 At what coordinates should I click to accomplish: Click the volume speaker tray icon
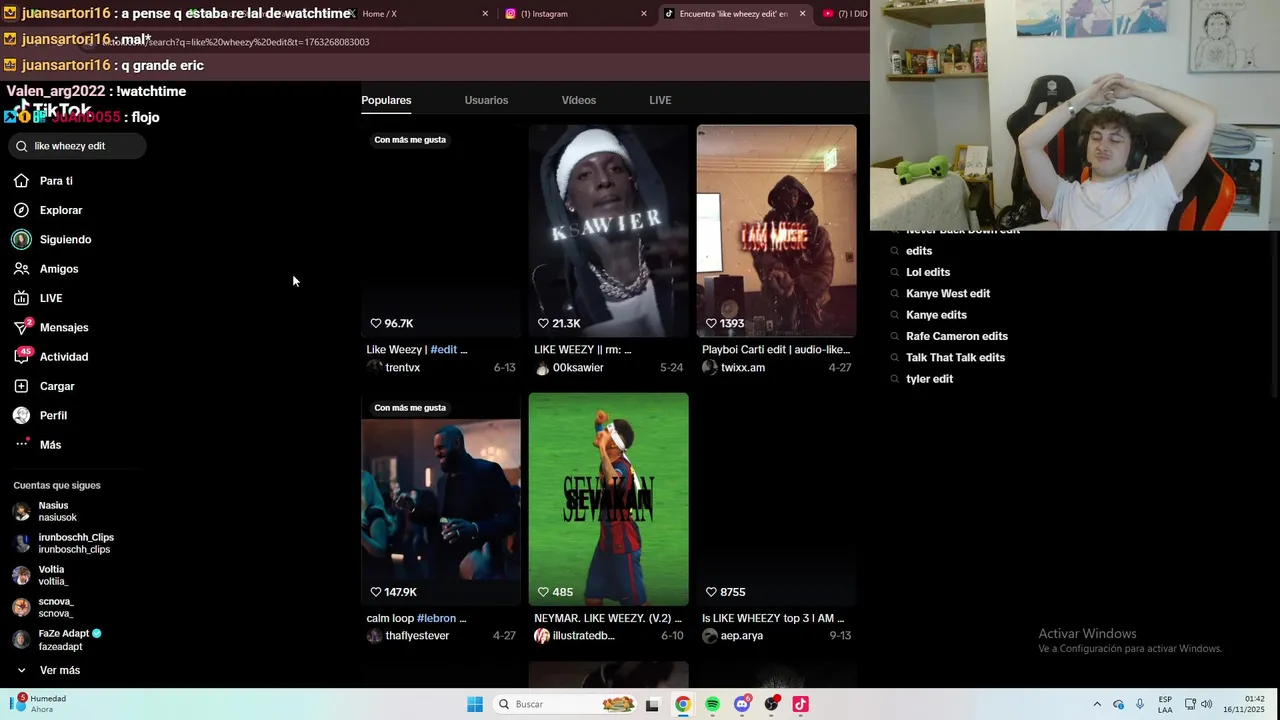[x=1206, y=704]
